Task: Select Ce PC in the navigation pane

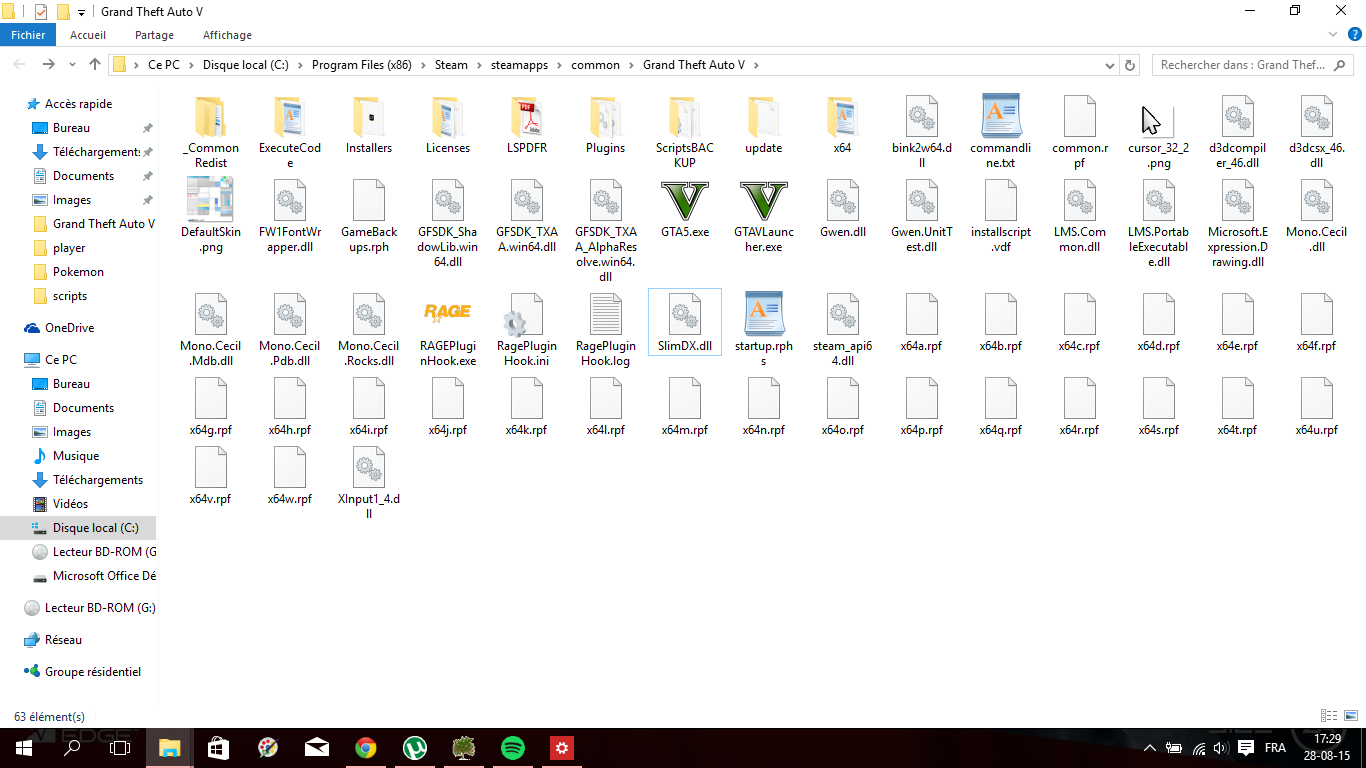Action: pyautogui.click(x=61, y=360)
